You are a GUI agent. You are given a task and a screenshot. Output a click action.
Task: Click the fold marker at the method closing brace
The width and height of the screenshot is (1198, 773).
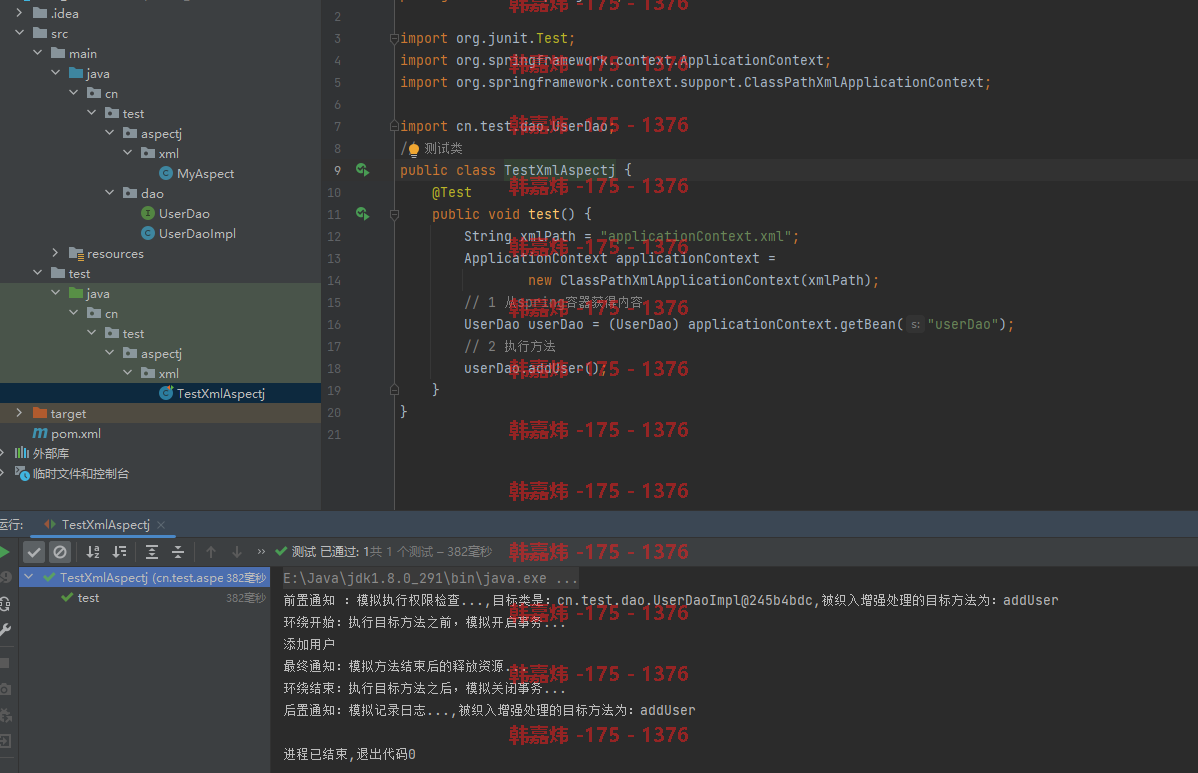pyautogui.click(x=394, y=390)
